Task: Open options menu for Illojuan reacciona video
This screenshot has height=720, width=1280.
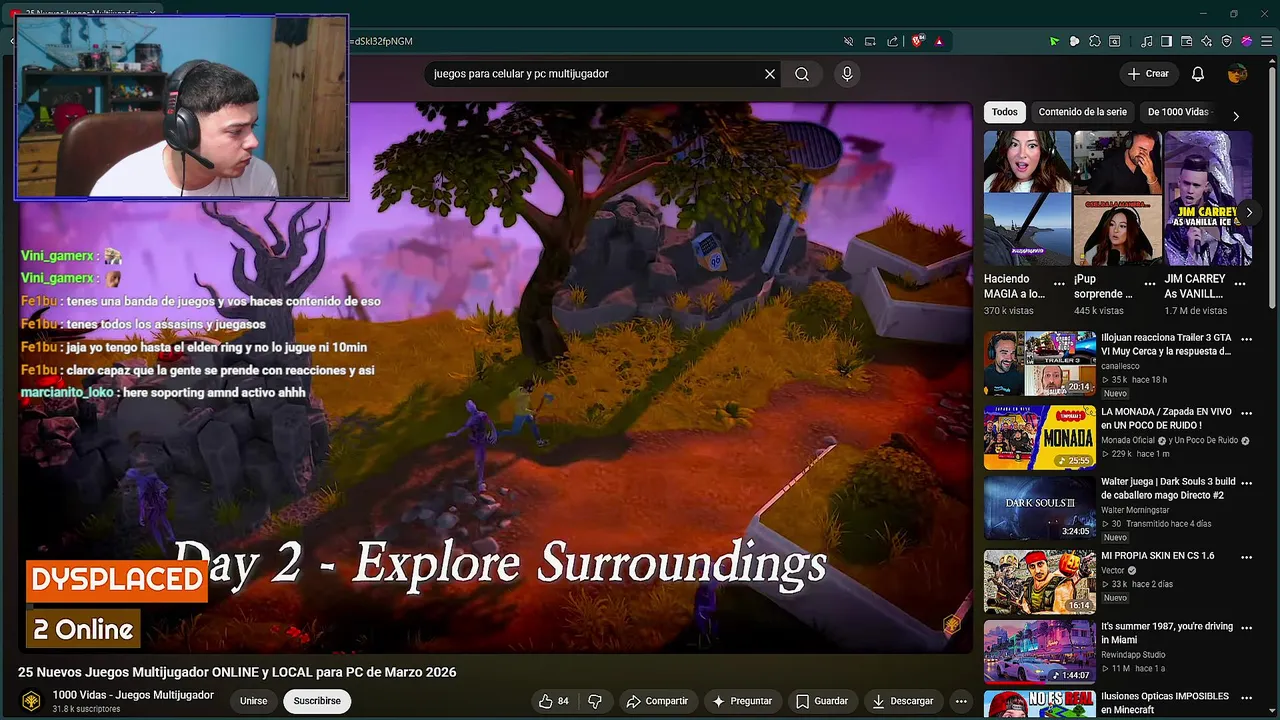Action: click(1246, 339)
